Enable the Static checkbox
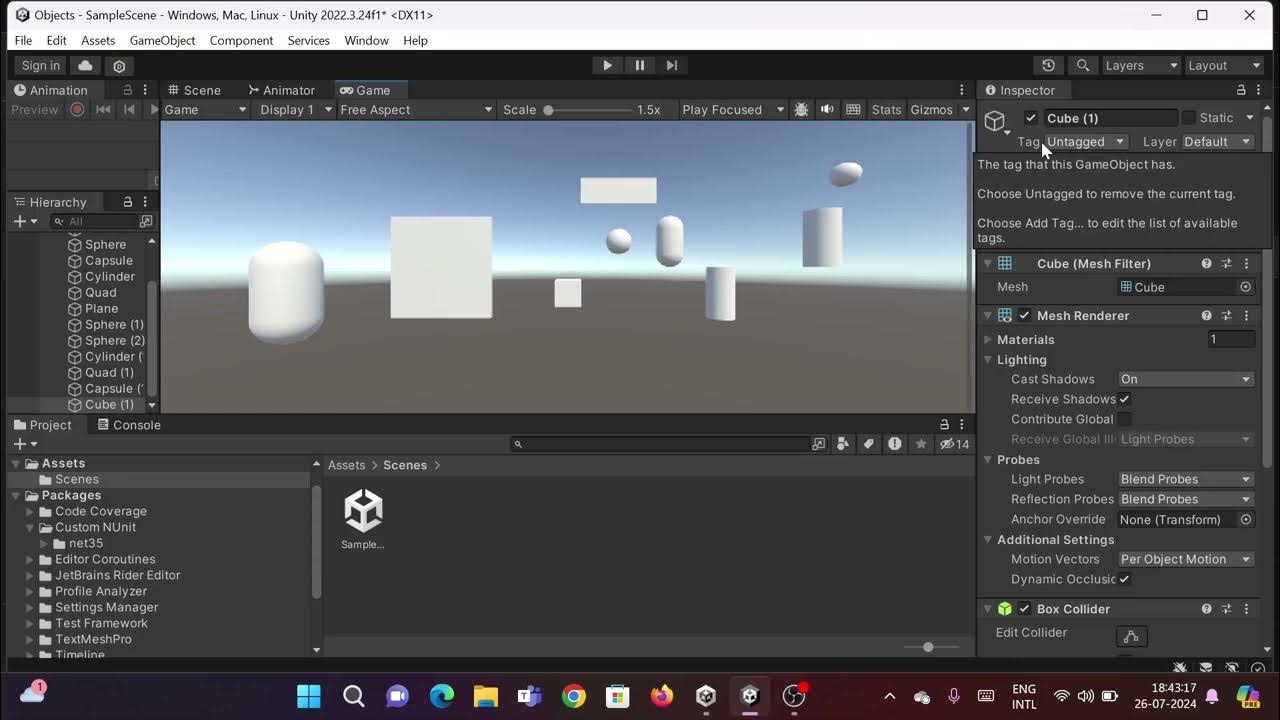The width and height of the screenshot is (1280, 720). point(1189,118)
